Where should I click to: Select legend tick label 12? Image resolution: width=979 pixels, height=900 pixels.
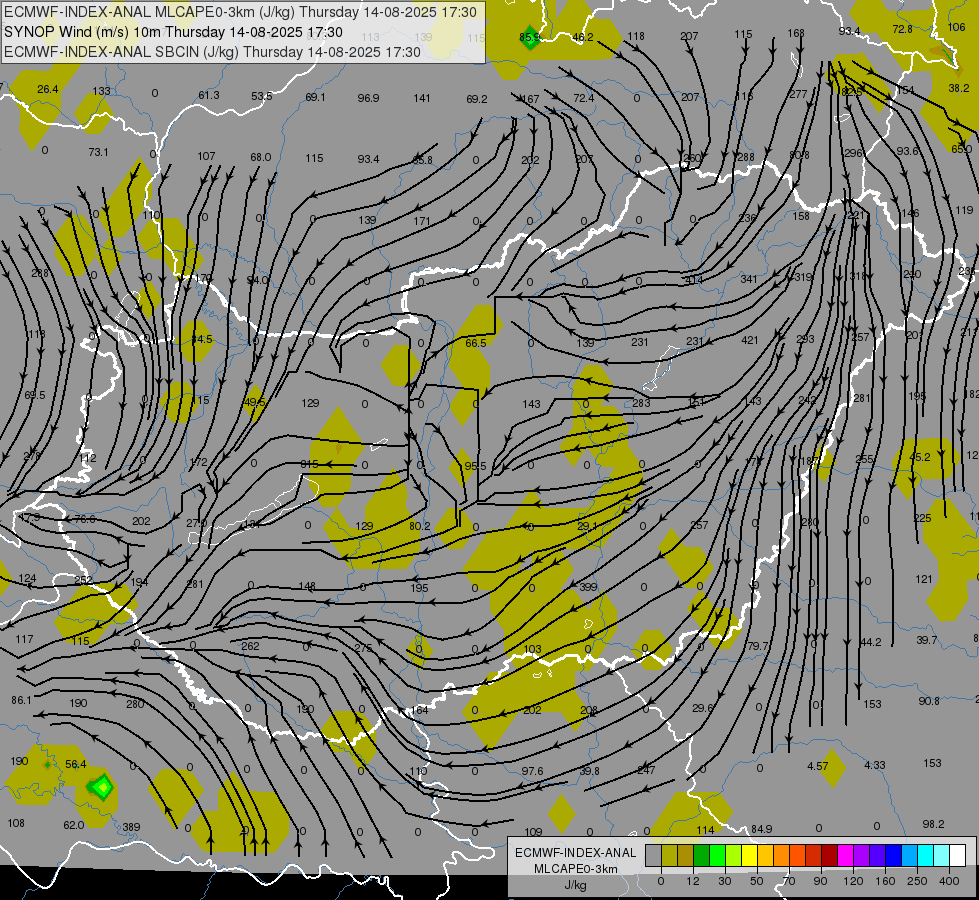tap(693, 881)
